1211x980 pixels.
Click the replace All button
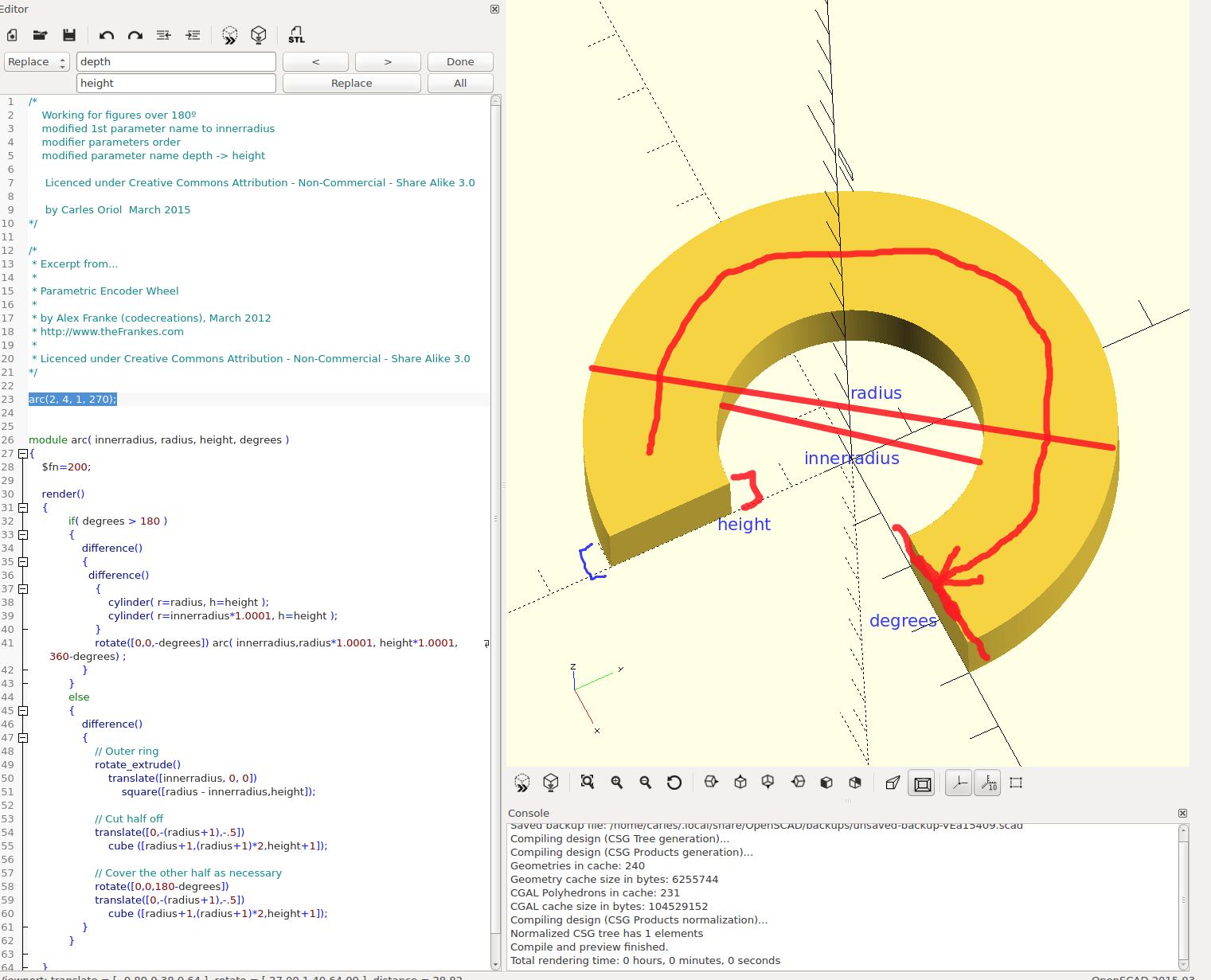pyautogui.click(x=460, y=84)
